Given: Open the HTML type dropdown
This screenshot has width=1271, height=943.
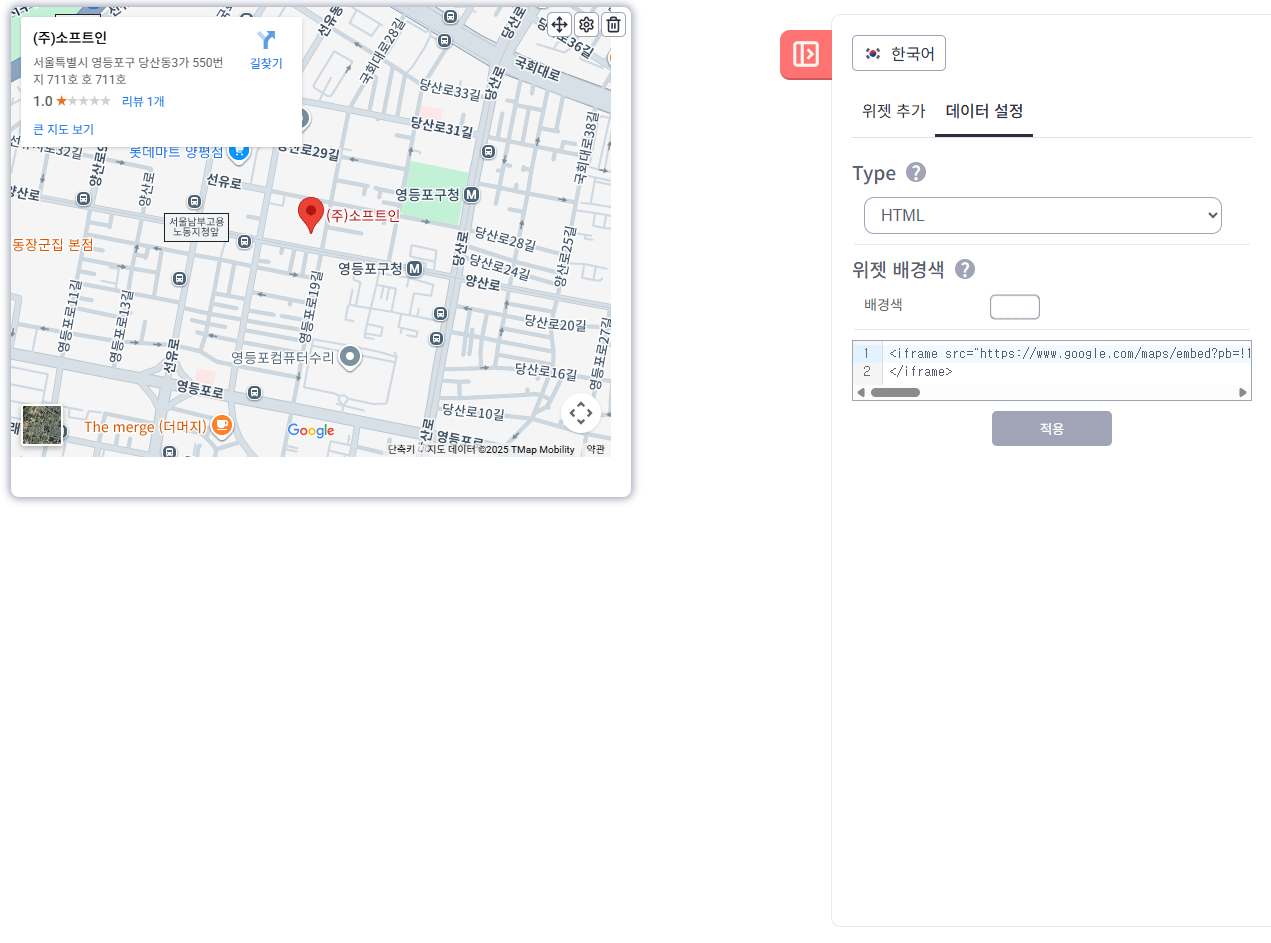Looking at the screenshot, I should [x=1042, y=215].
